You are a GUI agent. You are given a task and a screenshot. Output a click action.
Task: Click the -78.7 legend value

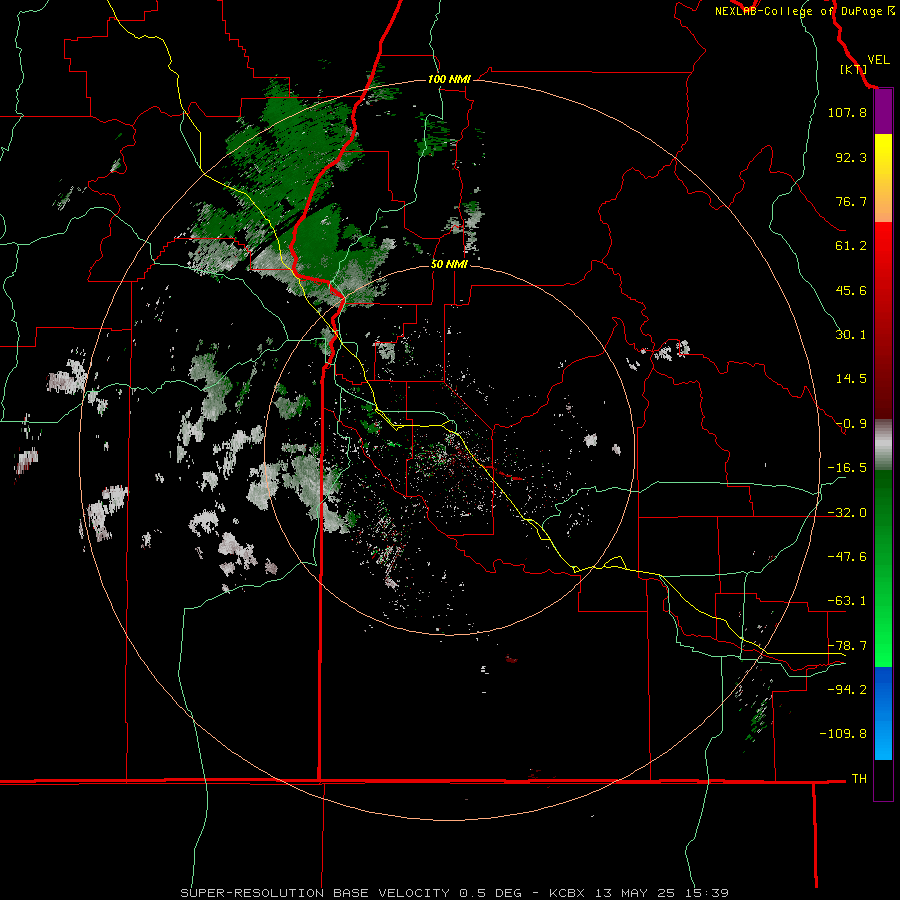point(847,646)
